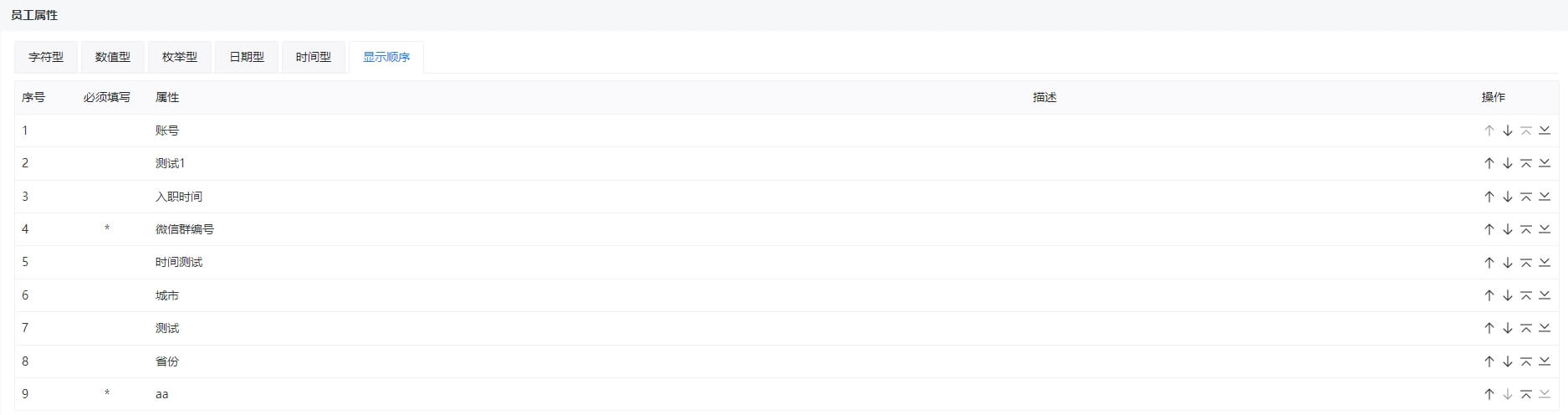Move 测试 row to the top

pos(1525,328)
